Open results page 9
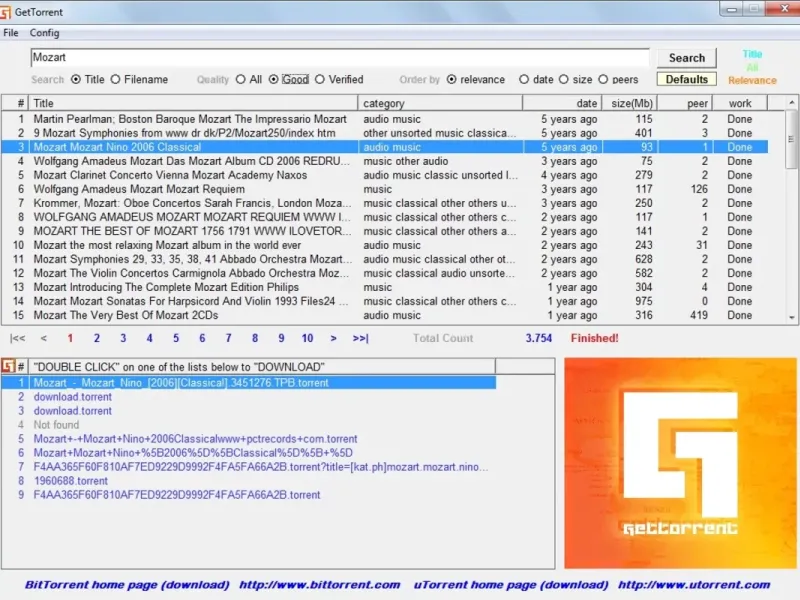Screen dimensions: 800x600 coord(281,338)
